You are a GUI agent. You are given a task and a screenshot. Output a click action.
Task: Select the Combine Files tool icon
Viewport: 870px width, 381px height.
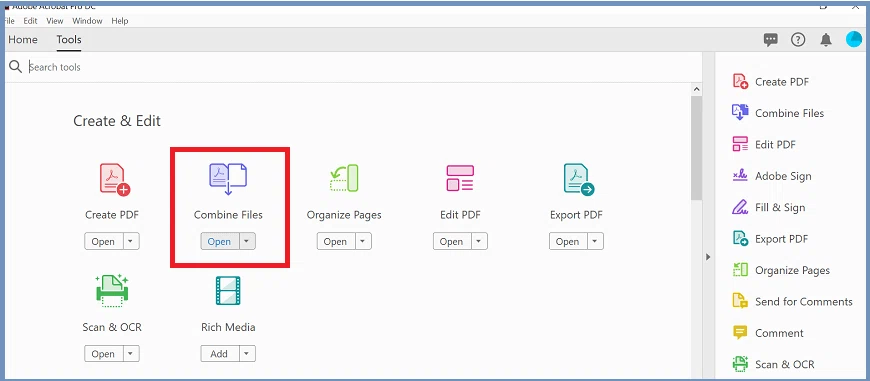pyautogui.click(x=228, y=179)
